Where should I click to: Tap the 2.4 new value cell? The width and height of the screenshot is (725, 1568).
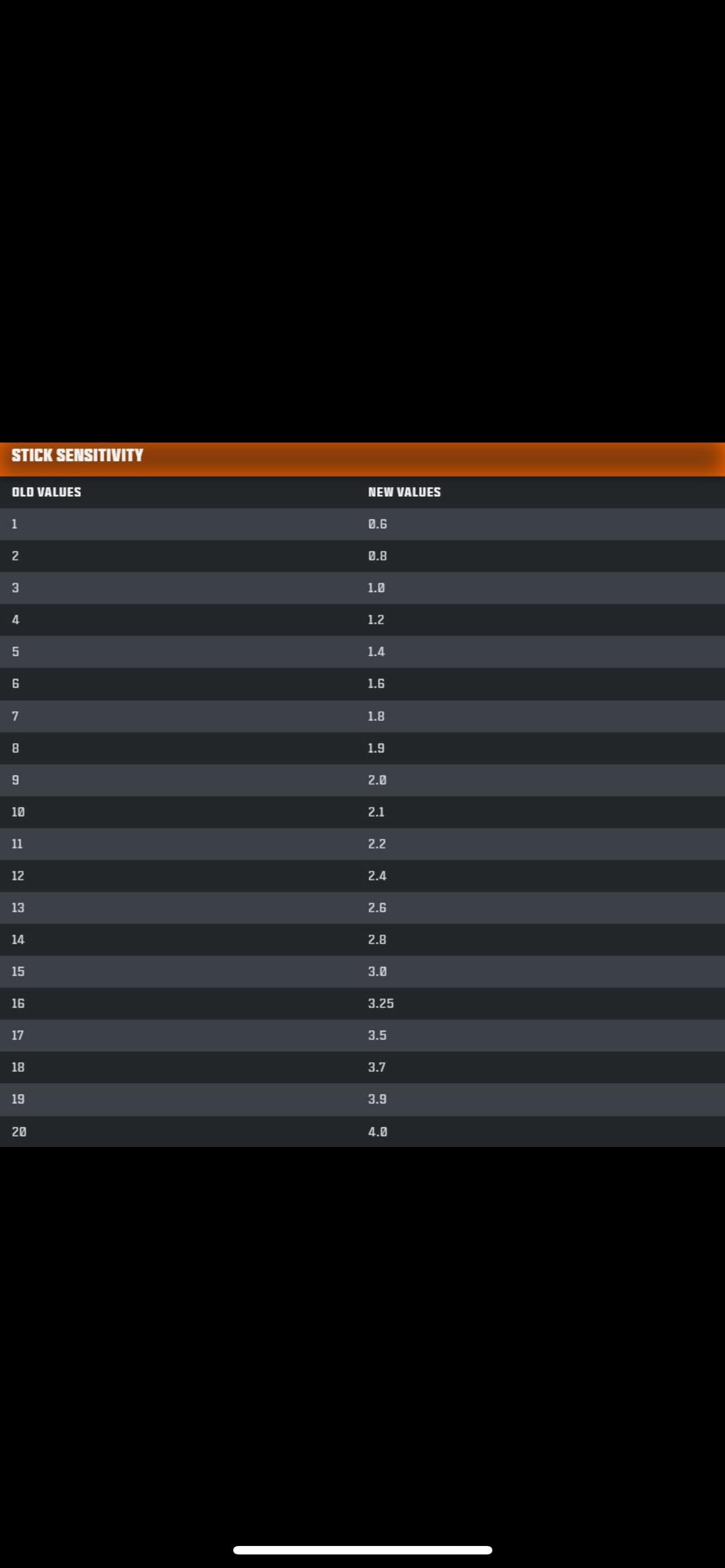tap(377, 876)
